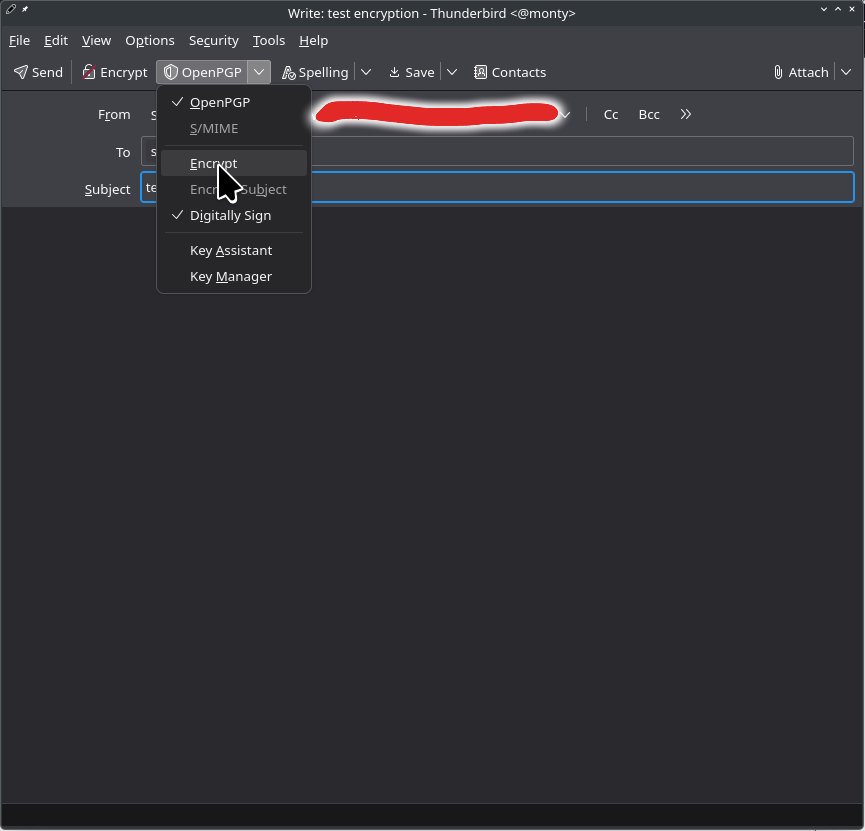Image resolution: width=865 pixels, height=831 pixels.
Task: Click into the Subject text field
Action: pyautogui.click(x=580, y=188)
